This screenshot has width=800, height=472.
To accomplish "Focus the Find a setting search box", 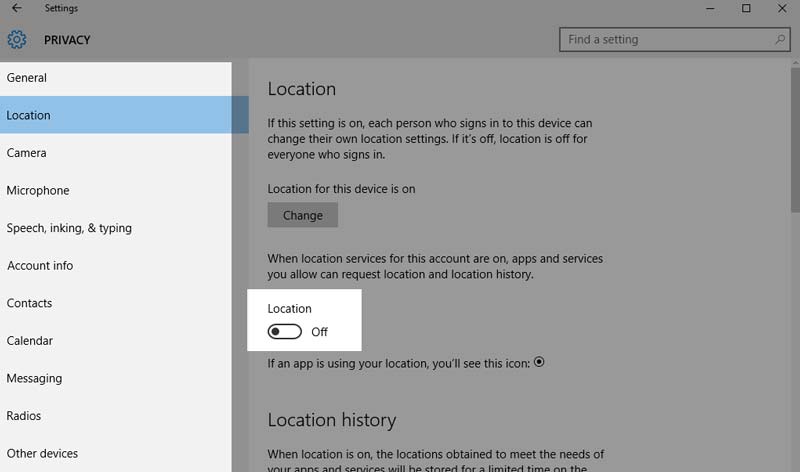I will click(674, 39).
